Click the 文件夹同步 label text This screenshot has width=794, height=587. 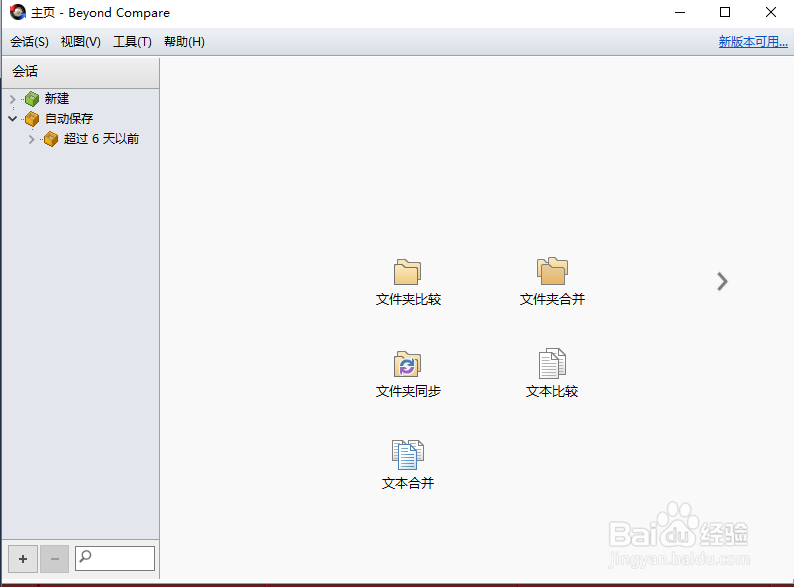pyautogui.click(x=408, y=391)
